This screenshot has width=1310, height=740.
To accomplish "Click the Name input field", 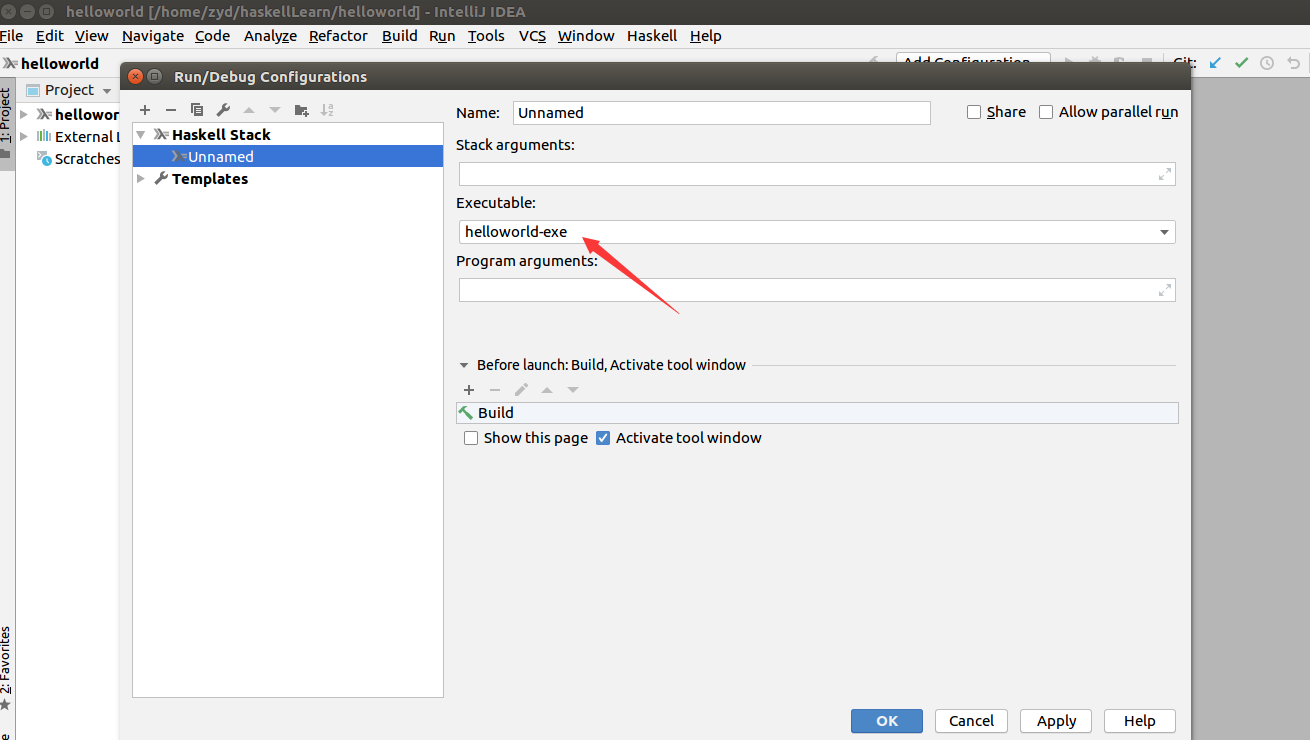I will [722, 113].
